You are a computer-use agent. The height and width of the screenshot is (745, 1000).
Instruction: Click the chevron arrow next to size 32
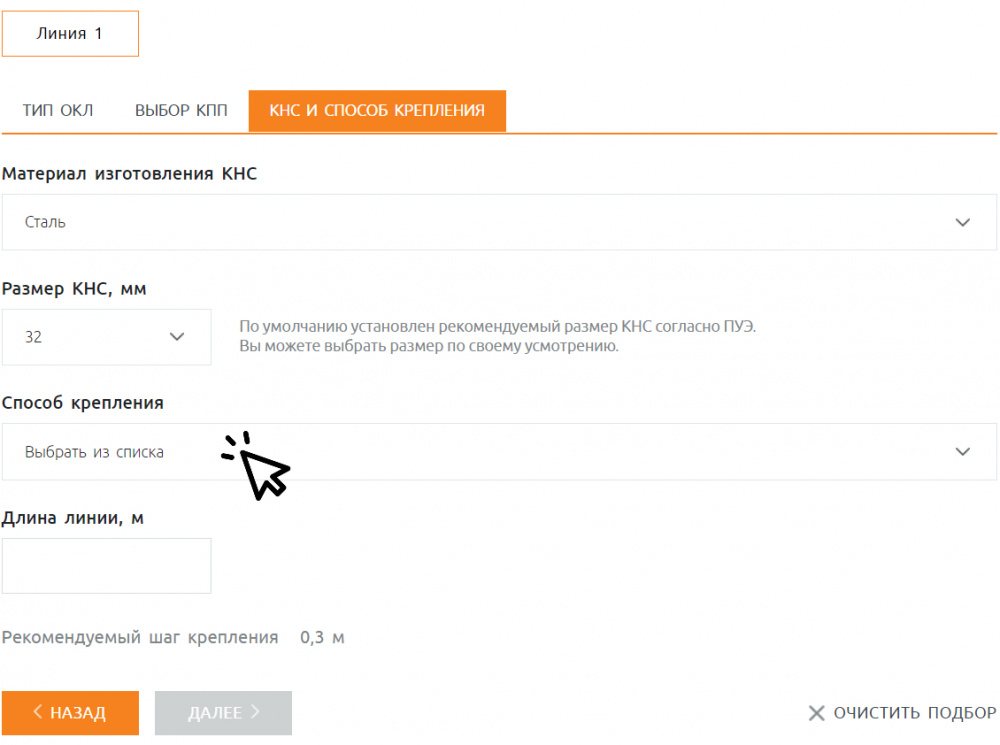pos(178,337)
